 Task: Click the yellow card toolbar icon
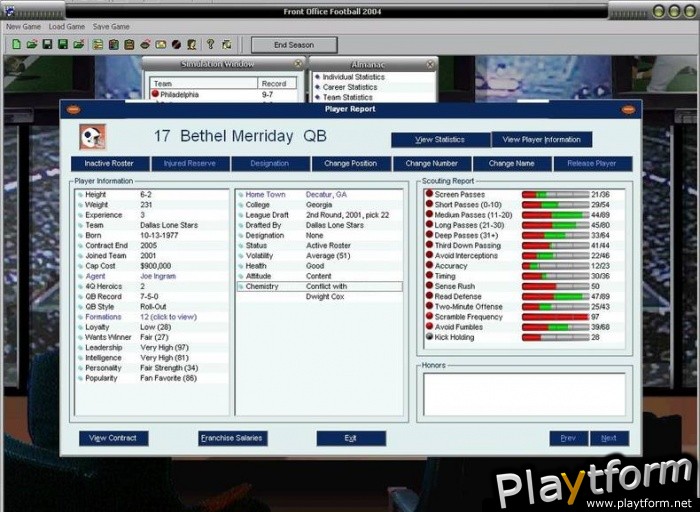coord(160,44)
